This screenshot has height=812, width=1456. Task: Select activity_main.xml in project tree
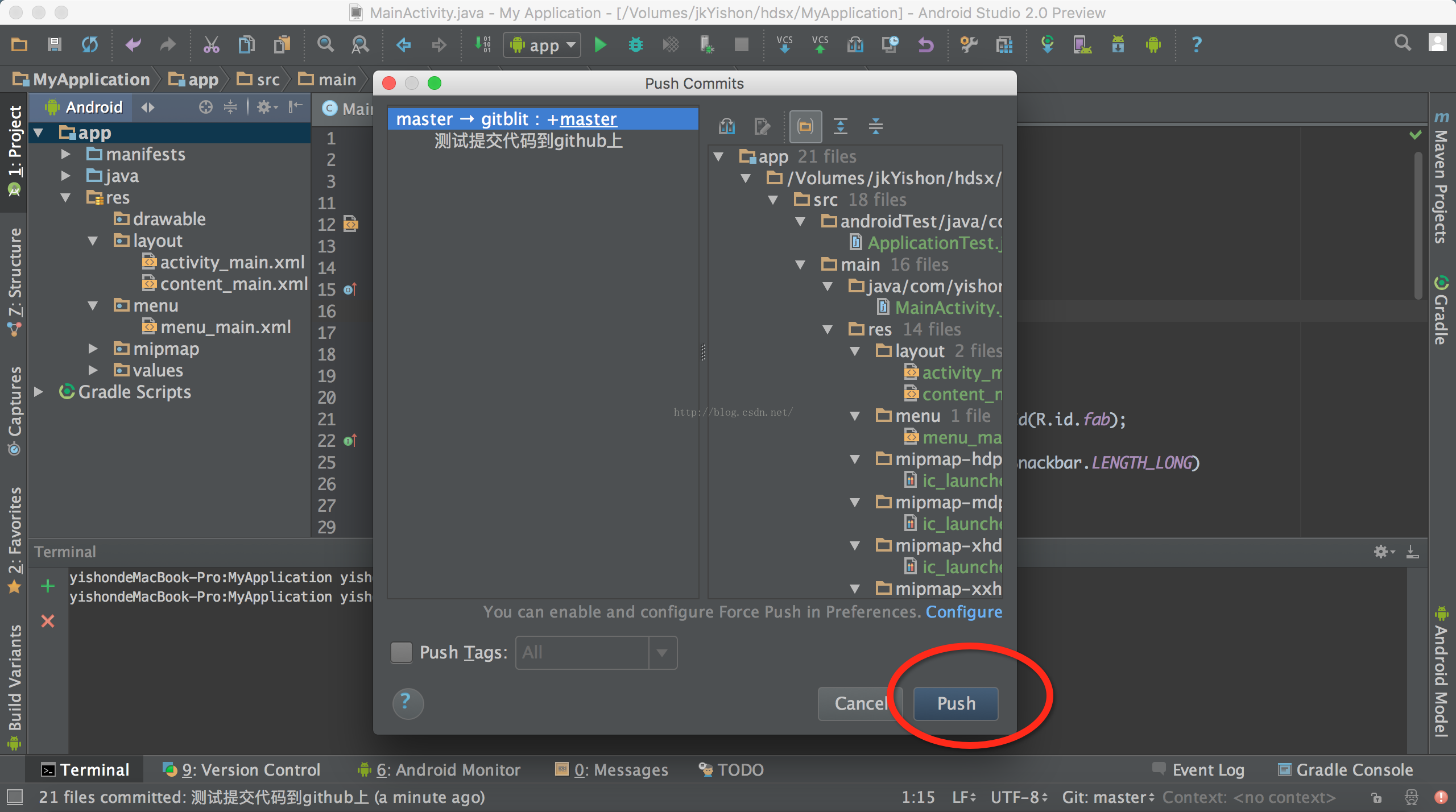223,262
